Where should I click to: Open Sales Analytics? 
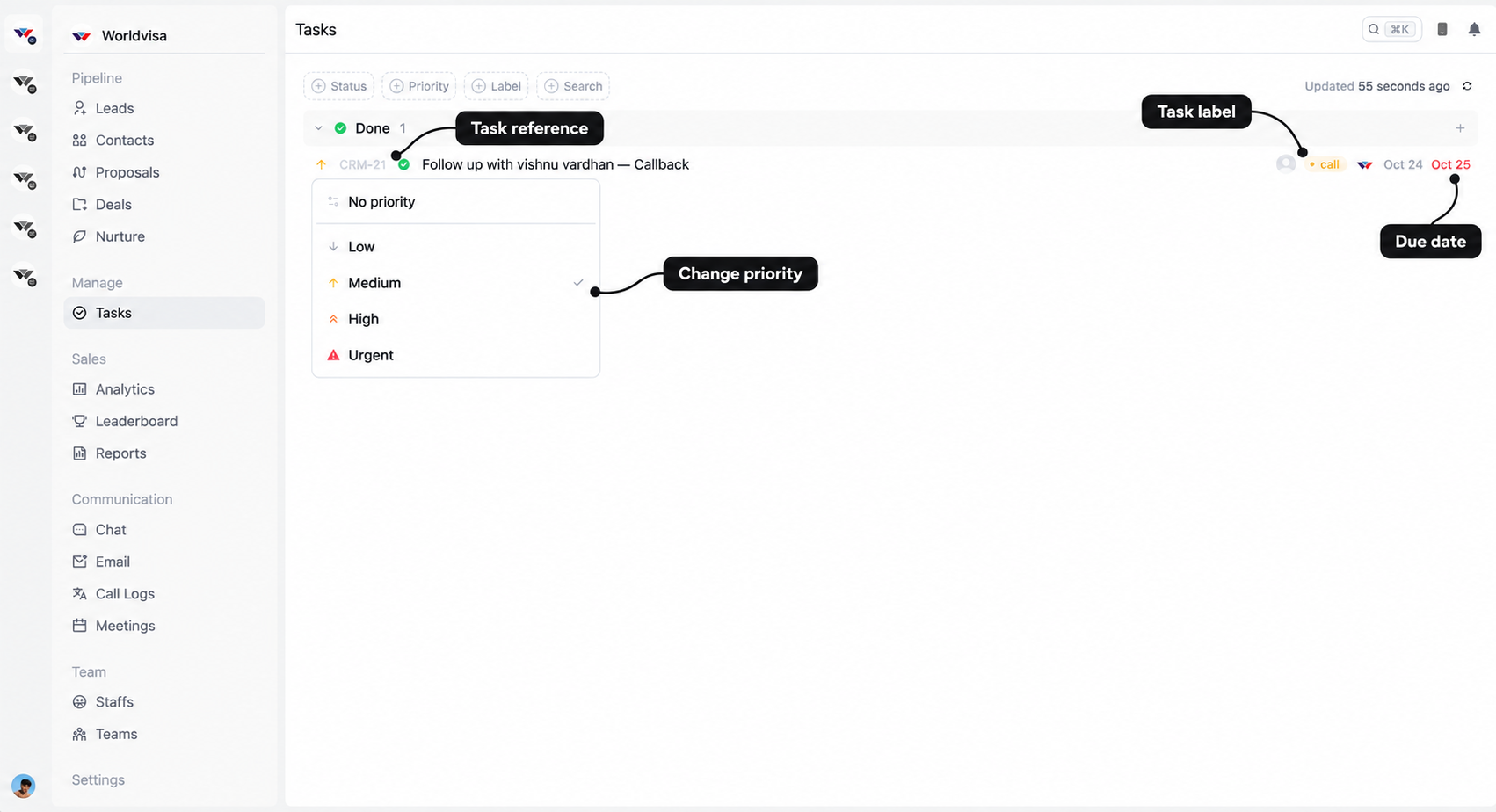click(x=164, y=389)
